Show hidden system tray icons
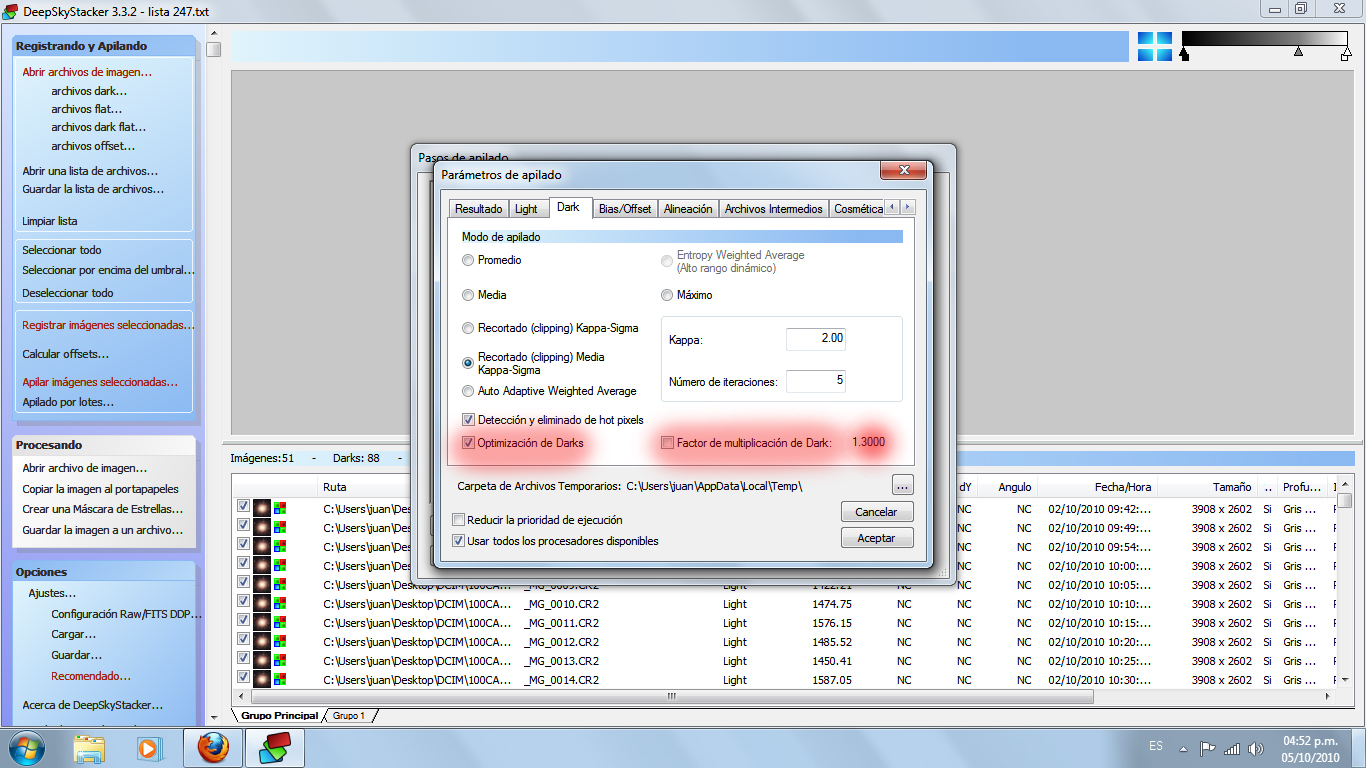The width and height of the screenshot is (1366, 768). coord(1184,748)
